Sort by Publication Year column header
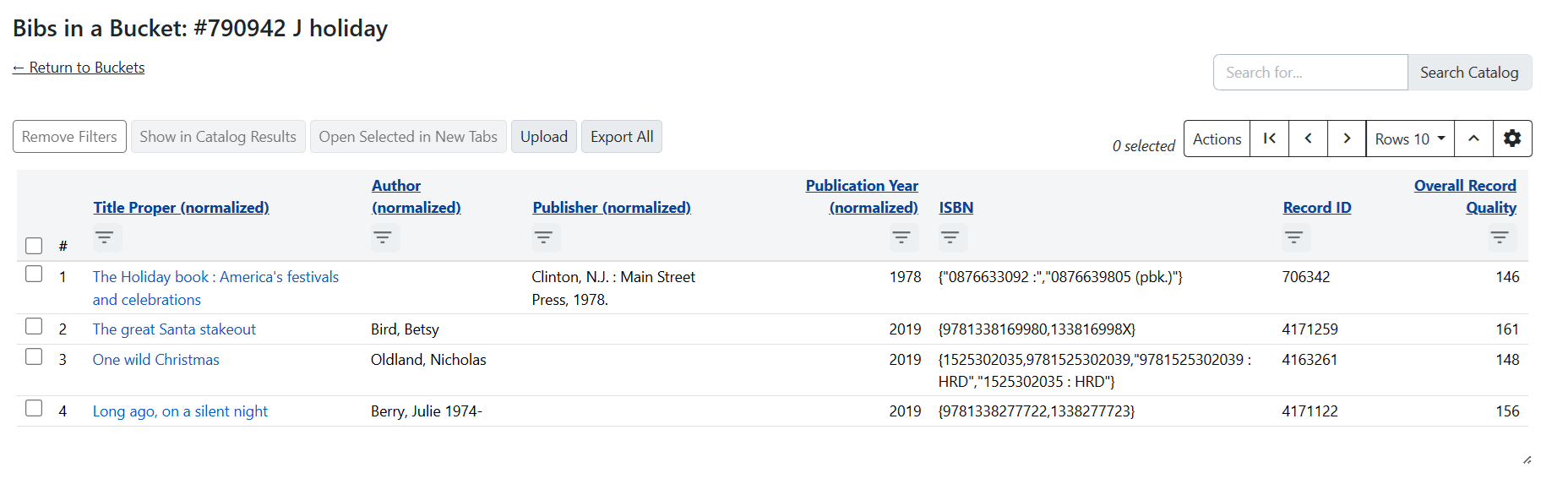 (x=862, y=196)
